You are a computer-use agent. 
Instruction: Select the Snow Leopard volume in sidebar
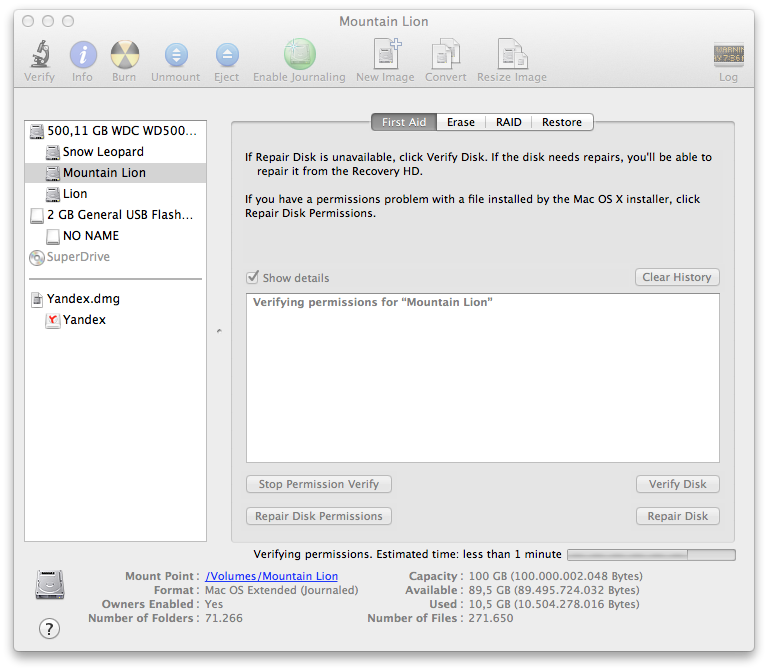(x=103, y=152)
